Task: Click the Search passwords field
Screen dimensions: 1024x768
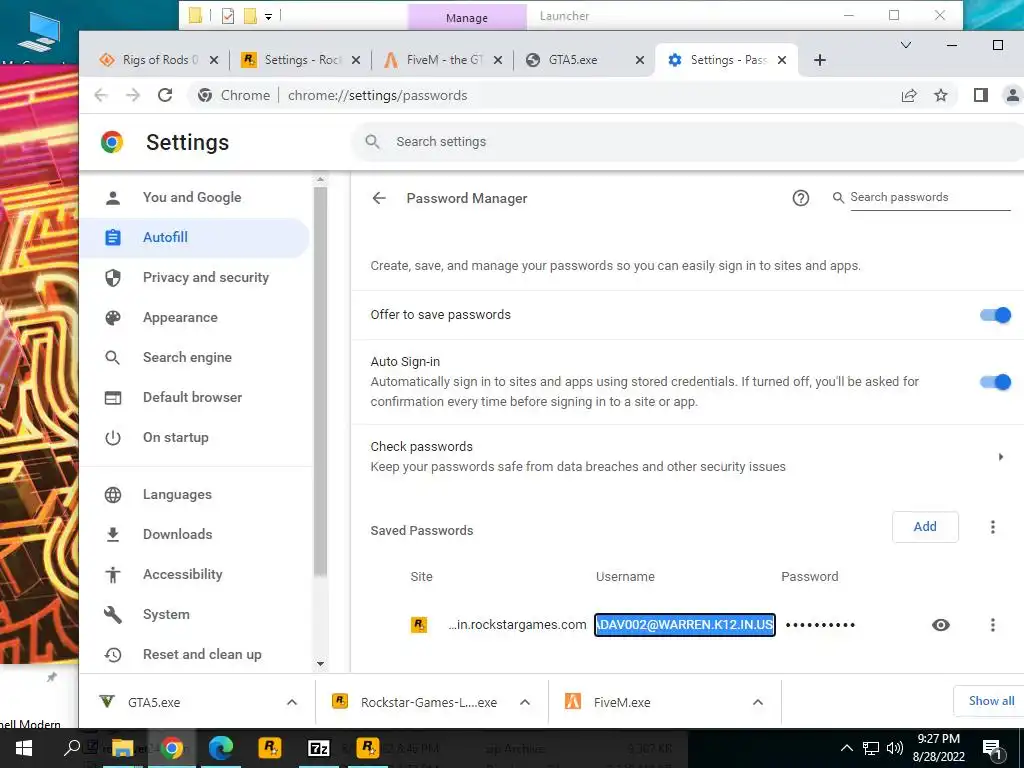Action: click(929, 197)
